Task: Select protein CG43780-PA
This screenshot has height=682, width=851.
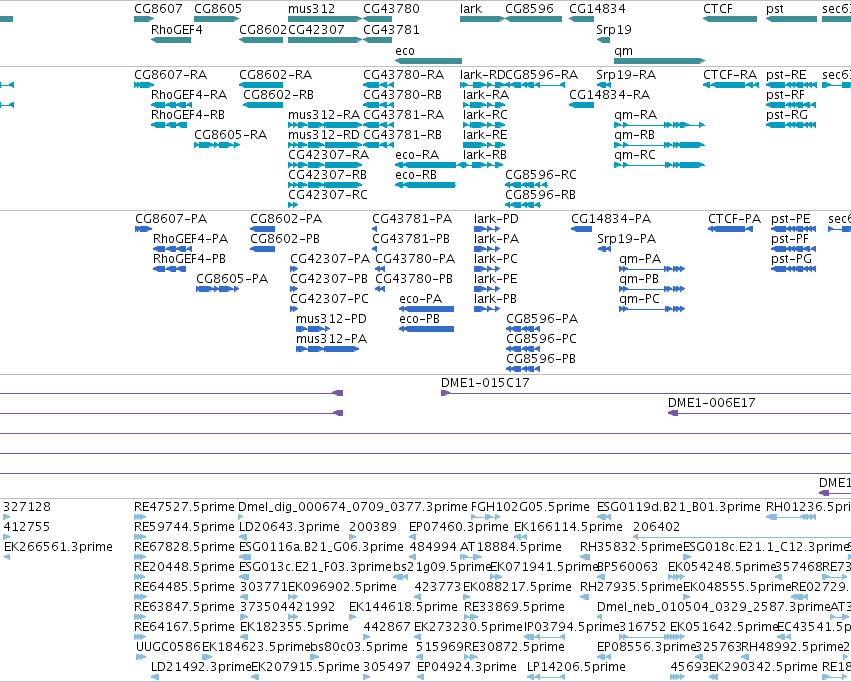Action: click(x=415, y=259)
